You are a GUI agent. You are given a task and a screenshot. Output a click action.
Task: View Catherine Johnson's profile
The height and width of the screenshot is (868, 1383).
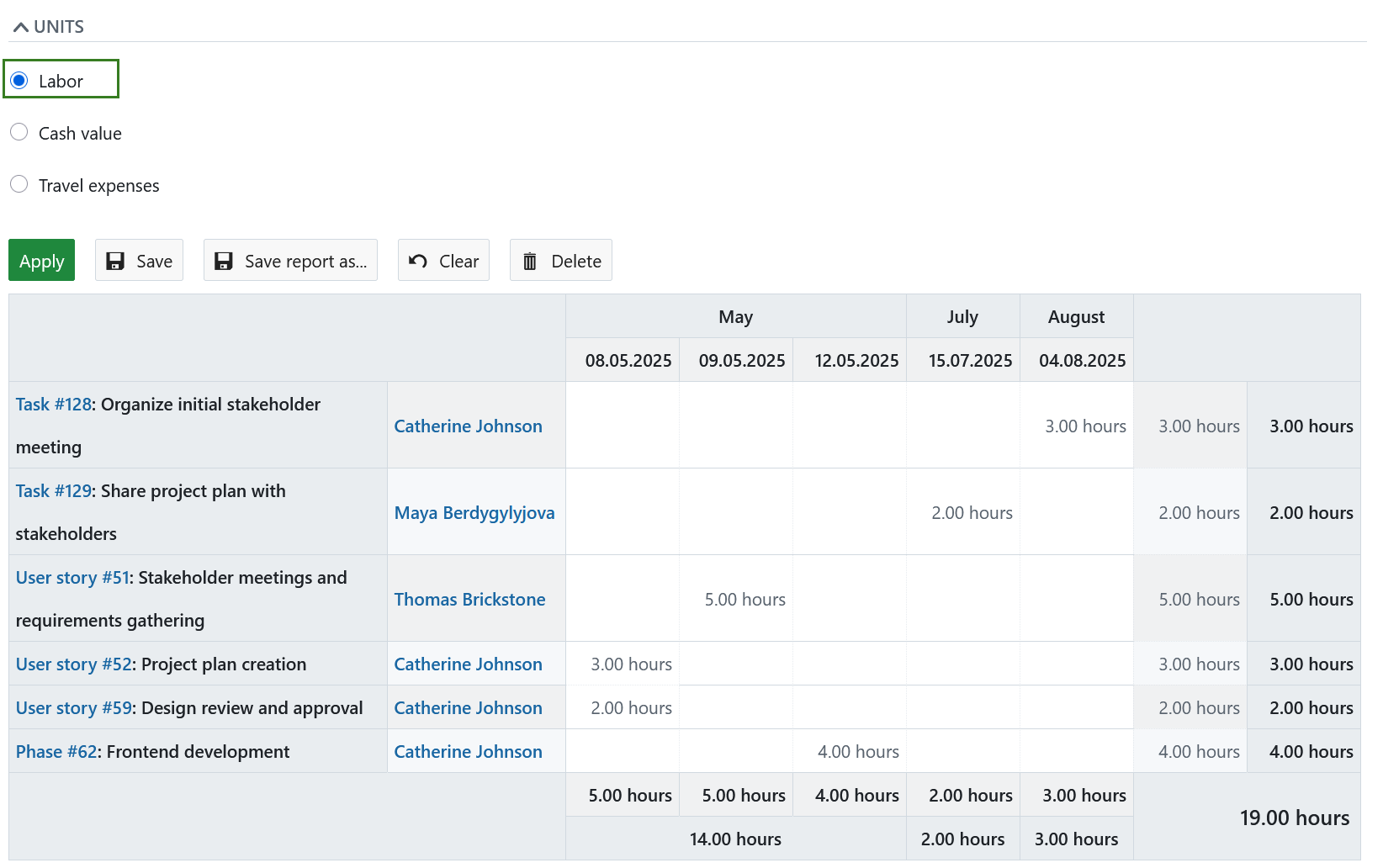468,426
